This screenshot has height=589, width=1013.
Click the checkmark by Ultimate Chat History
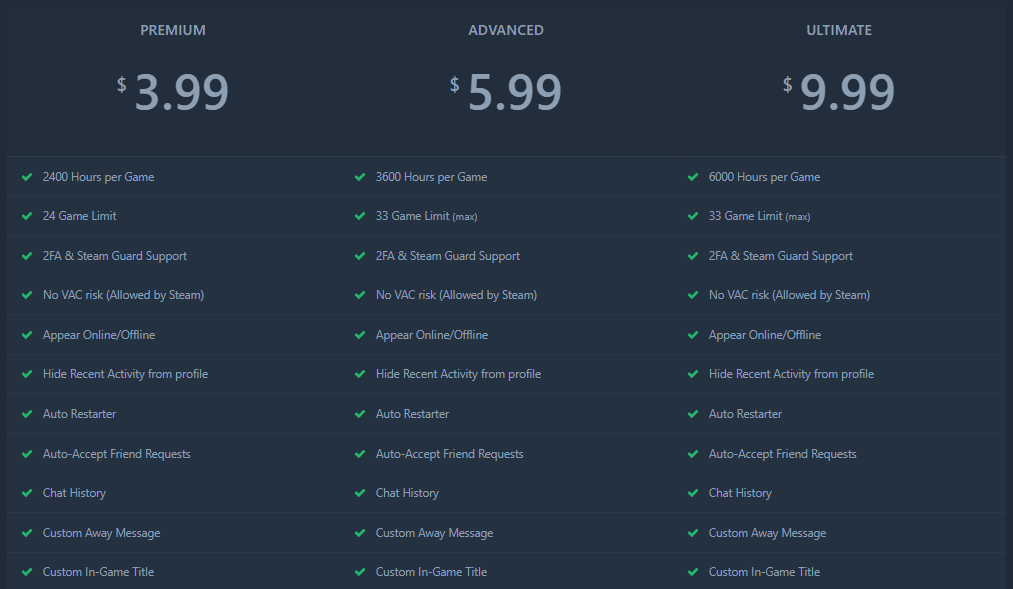pyautogui.click(x=693, y=493)
